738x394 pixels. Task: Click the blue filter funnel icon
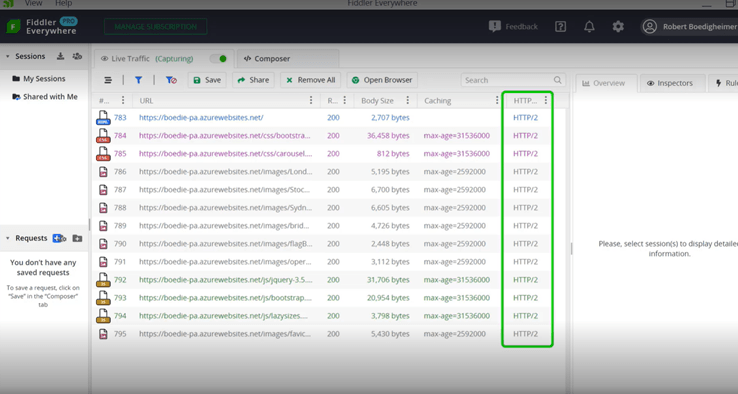[138, 80]
